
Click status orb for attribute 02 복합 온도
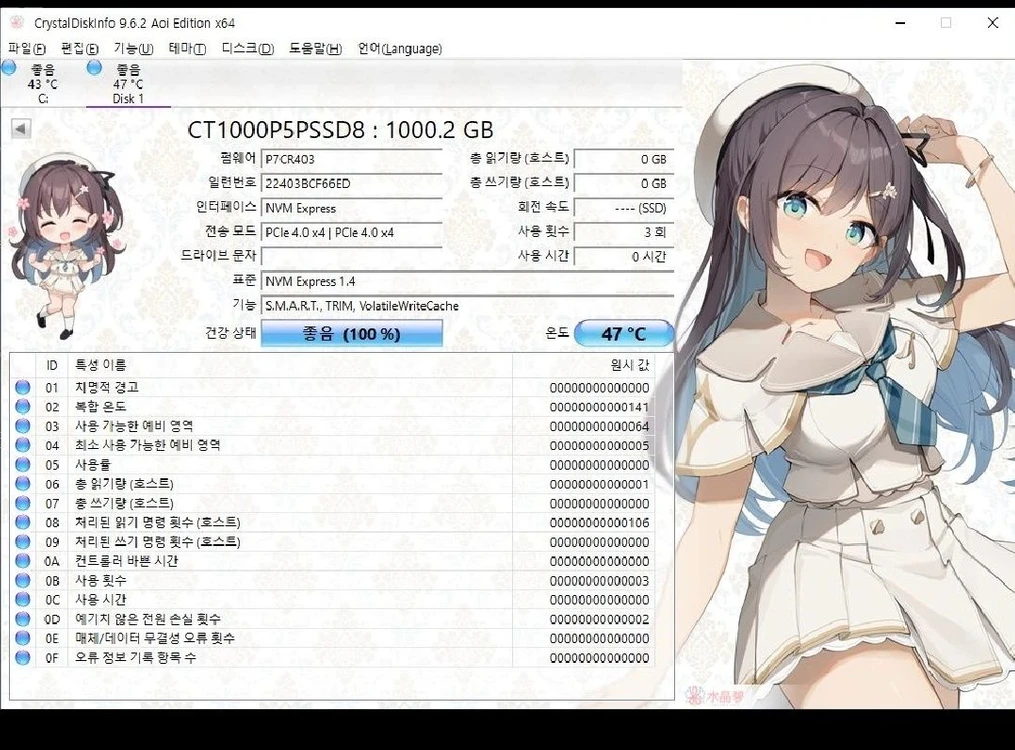[x=23, y=407]
